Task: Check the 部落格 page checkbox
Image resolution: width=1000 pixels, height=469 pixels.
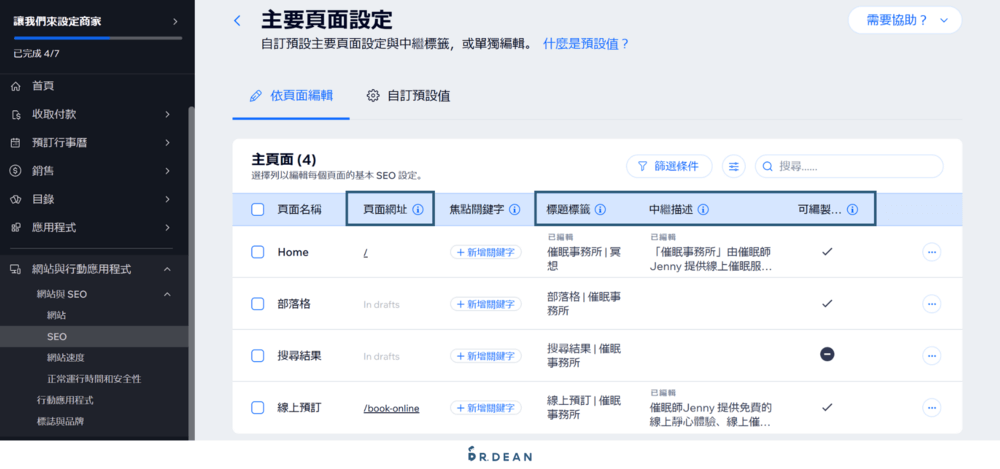Action: pyautogui.click(x=258, y=304)
